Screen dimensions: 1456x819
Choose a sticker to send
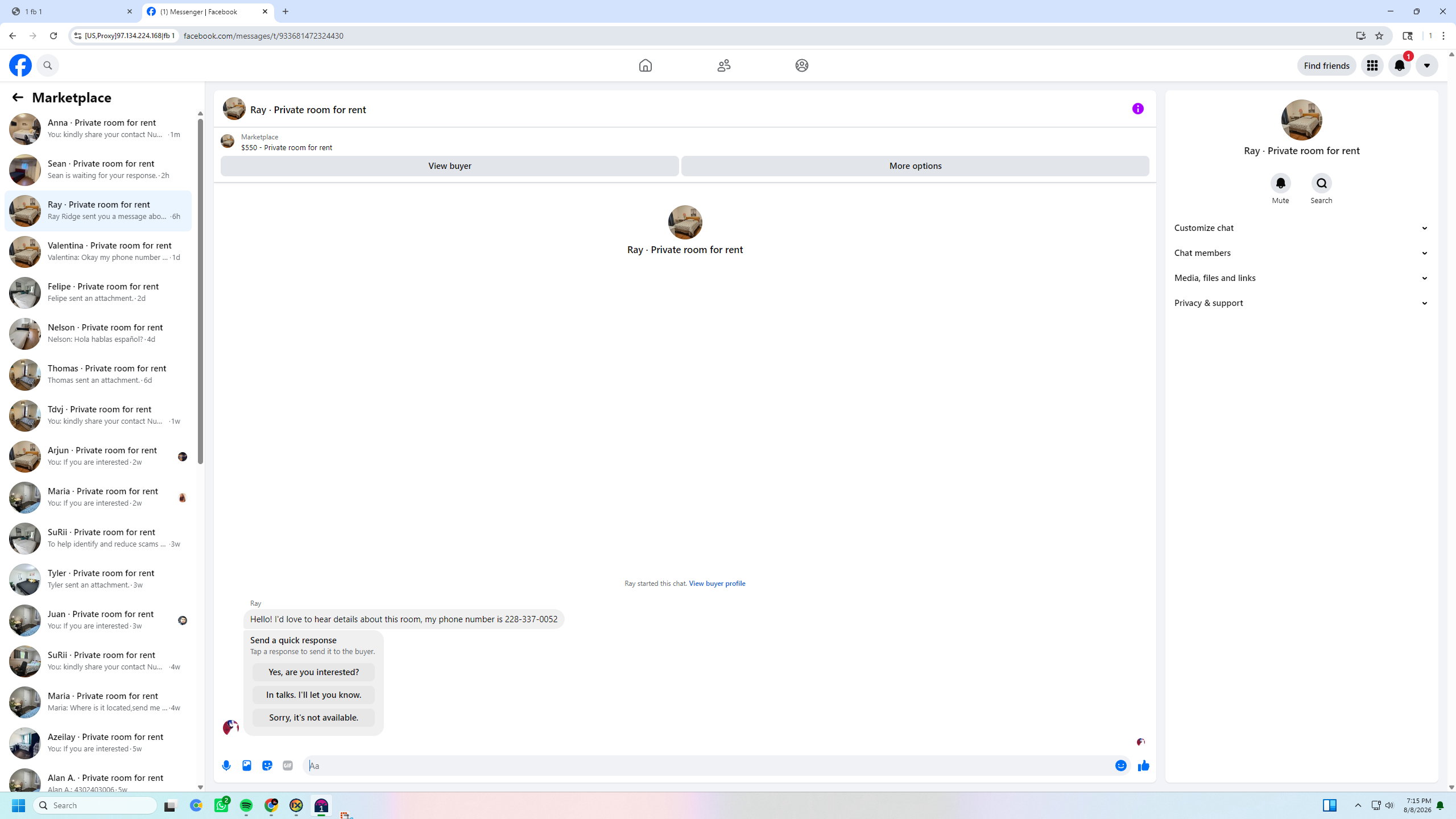267,766
